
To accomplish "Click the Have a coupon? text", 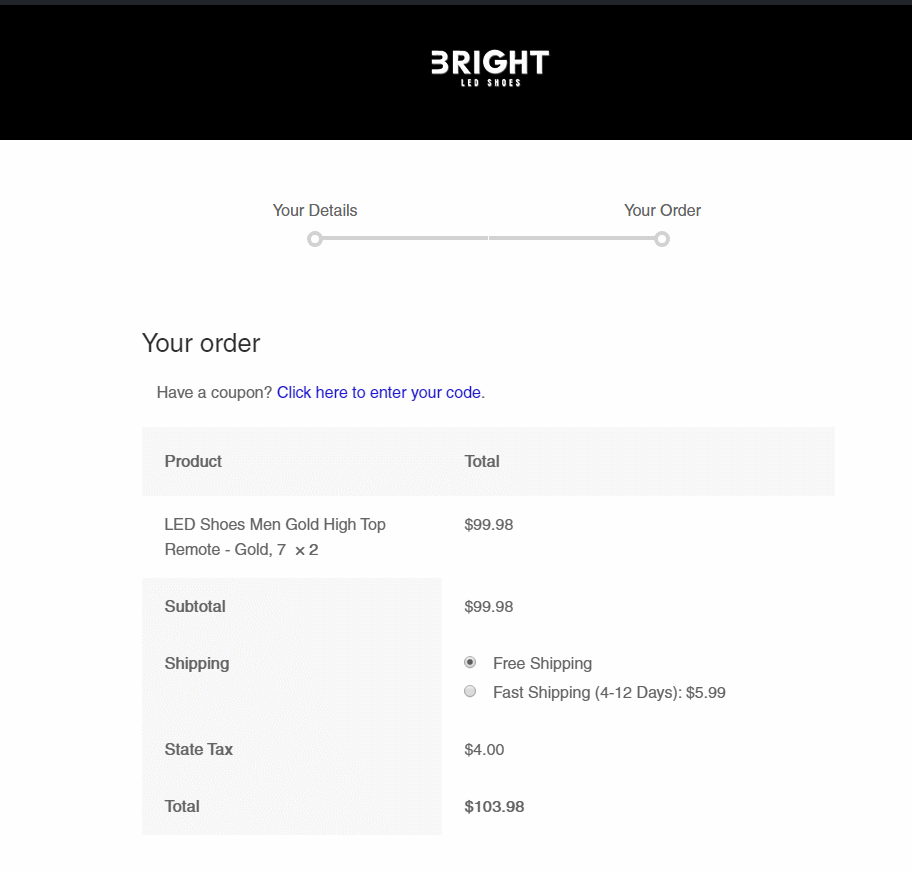I will [214, 393].
